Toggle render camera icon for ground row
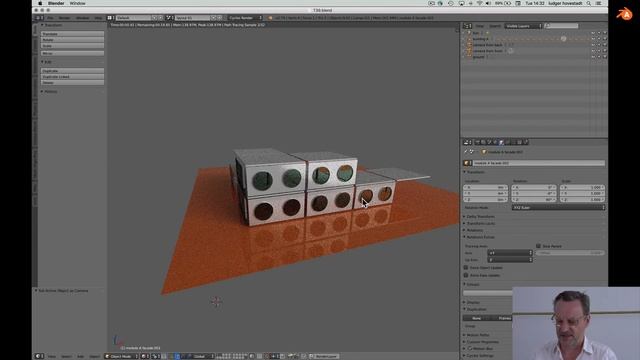Image resolution: width=640 pixels, height=360 pixels. coord(604,57)
